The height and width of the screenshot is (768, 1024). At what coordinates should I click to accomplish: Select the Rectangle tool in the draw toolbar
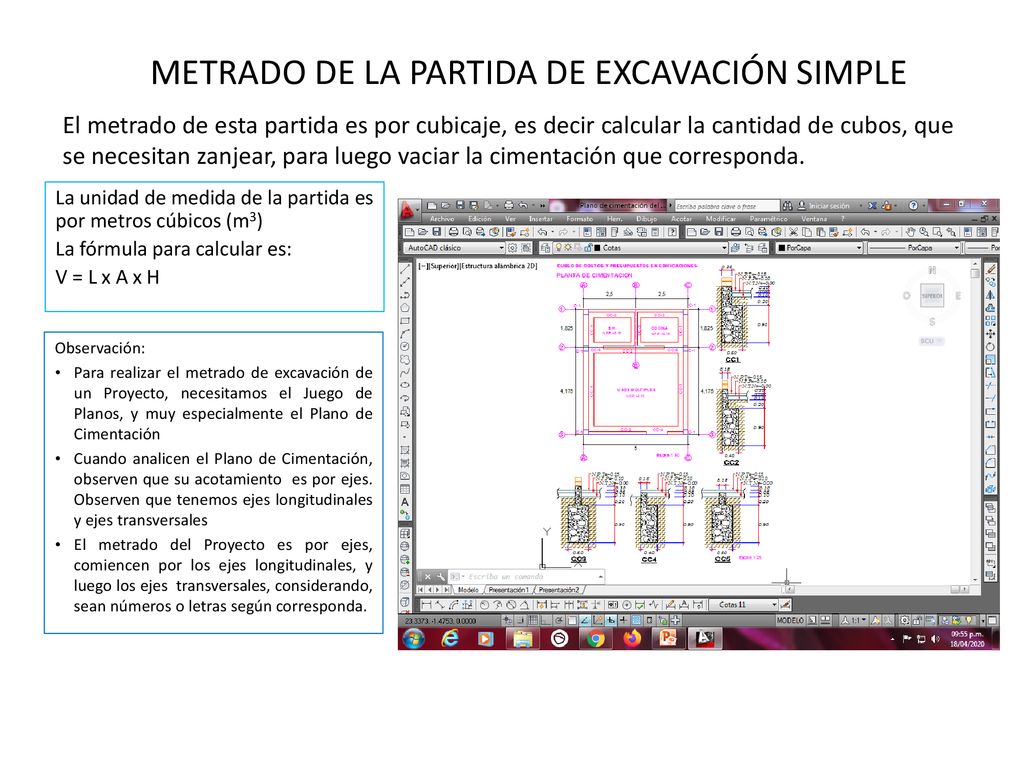(x=405, y=321)
